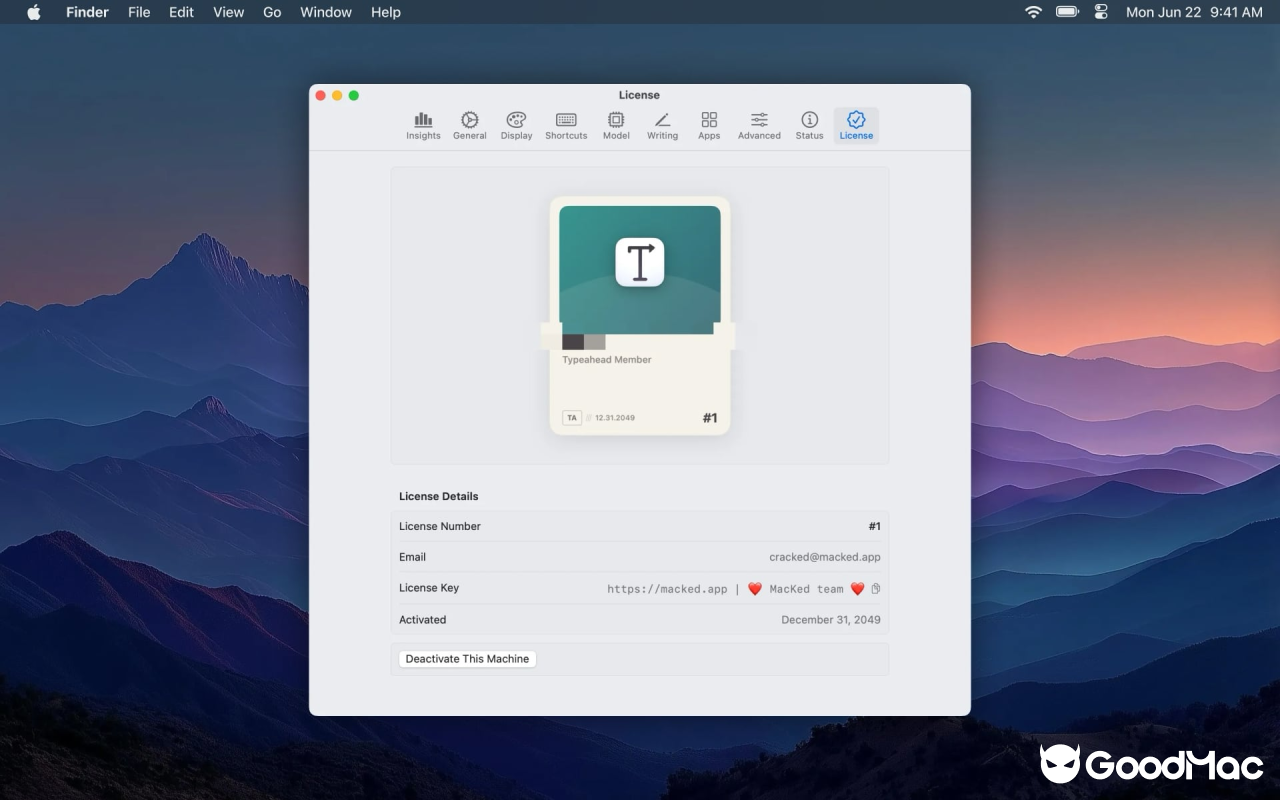Click the Typeahead app icon on the card
Screen dimensions: 1280x800
640,262
